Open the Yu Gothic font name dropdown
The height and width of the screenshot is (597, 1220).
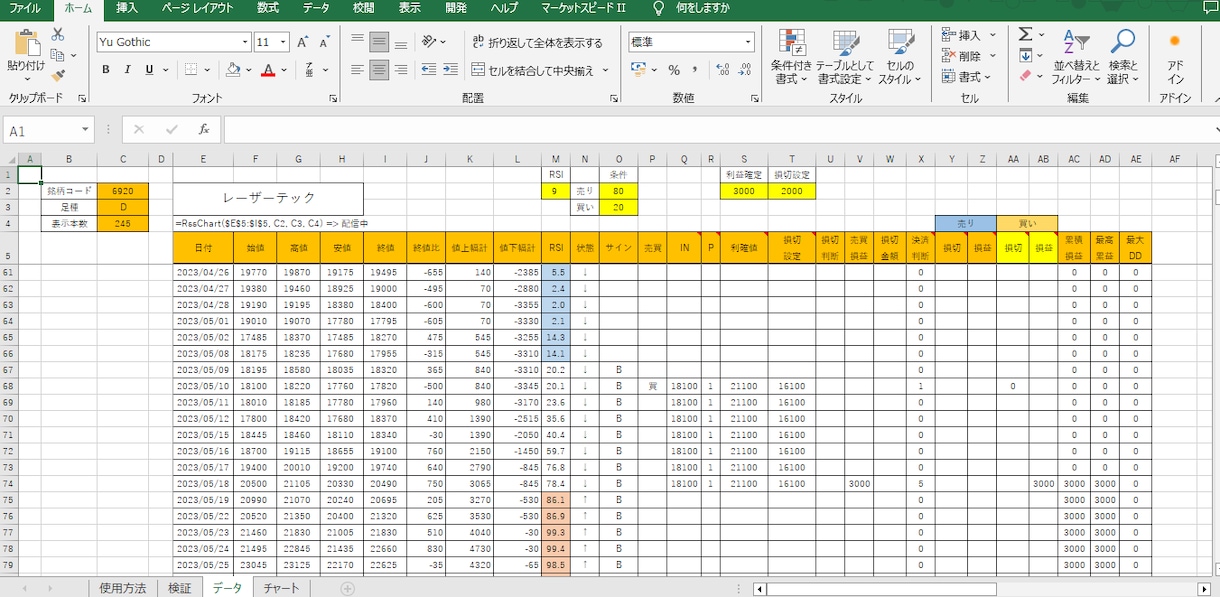(245, 42)
